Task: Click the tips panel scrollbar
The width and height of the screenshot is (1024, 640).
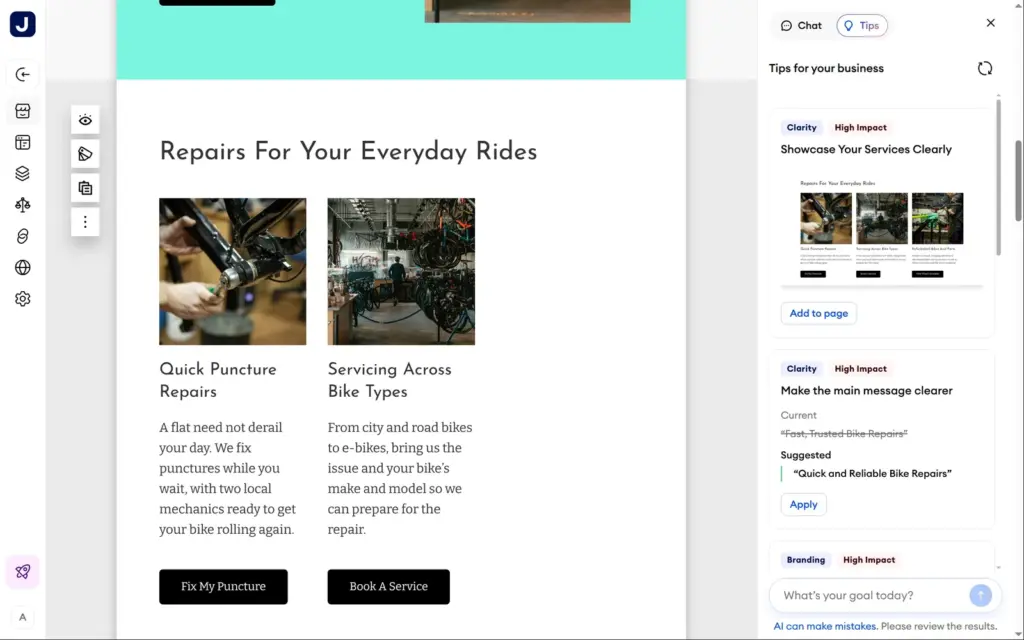Action: (998, 176)
